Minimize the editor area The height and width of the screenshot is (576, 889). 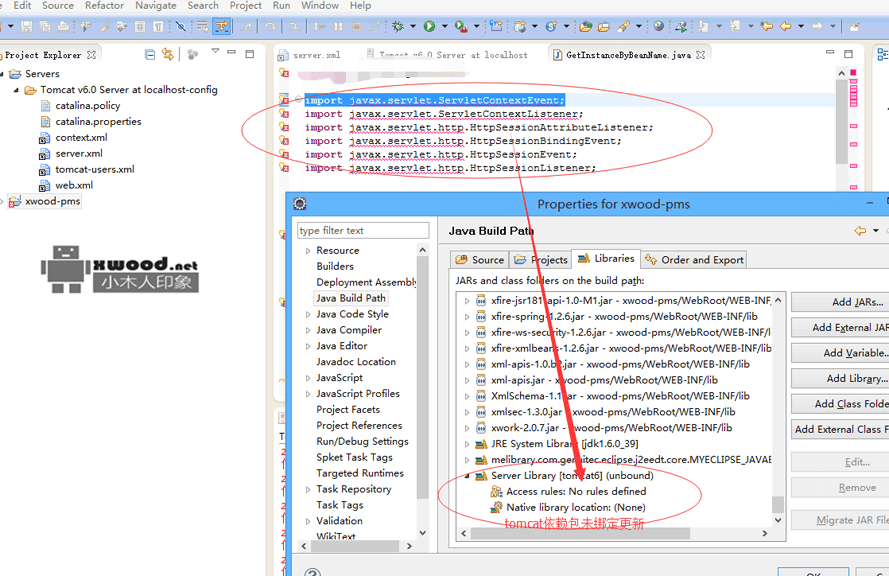tap(830, 53)
